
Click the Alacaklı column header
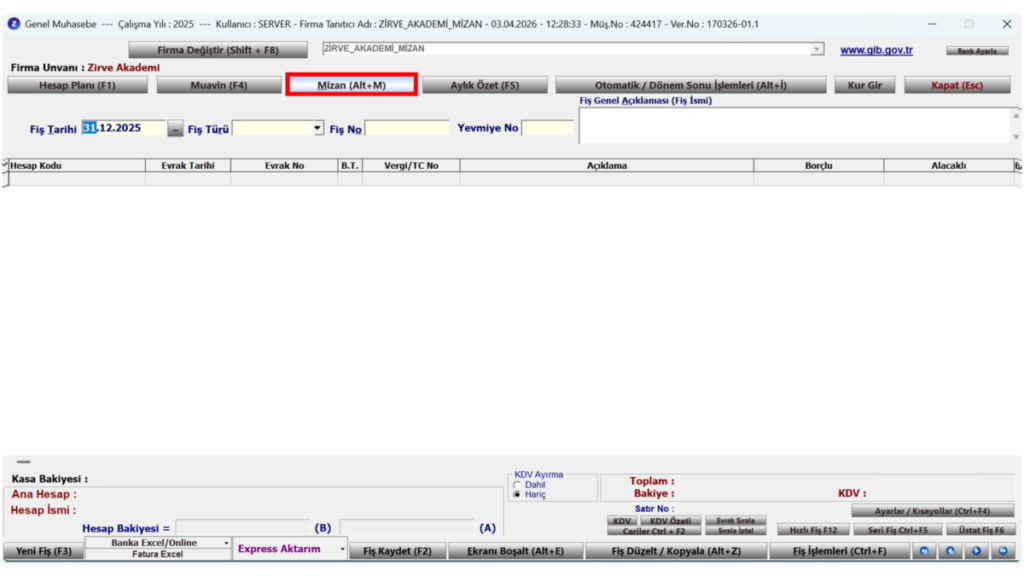click(948, 166)
